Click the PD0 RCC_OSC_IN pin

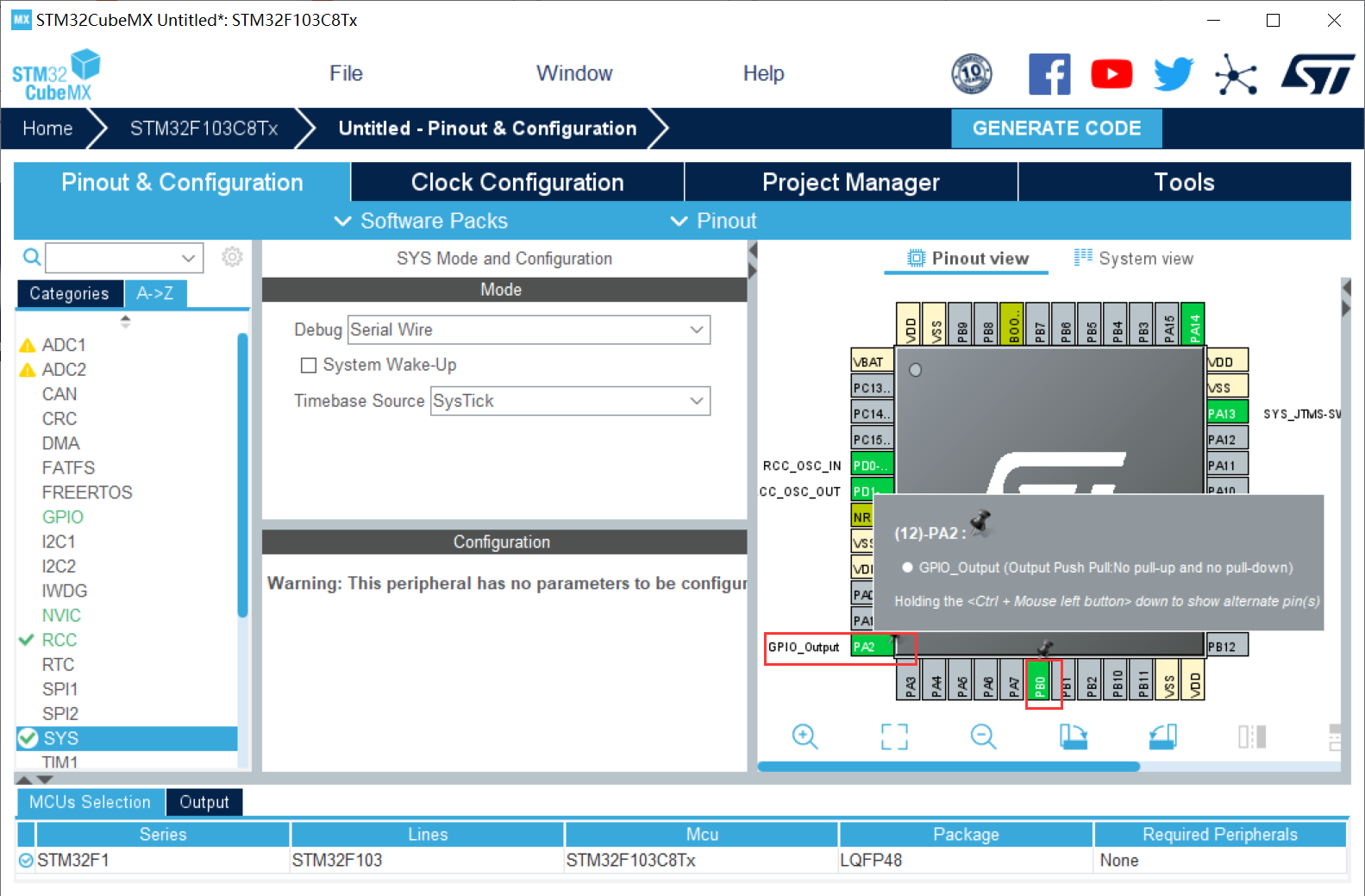(872, 466)
